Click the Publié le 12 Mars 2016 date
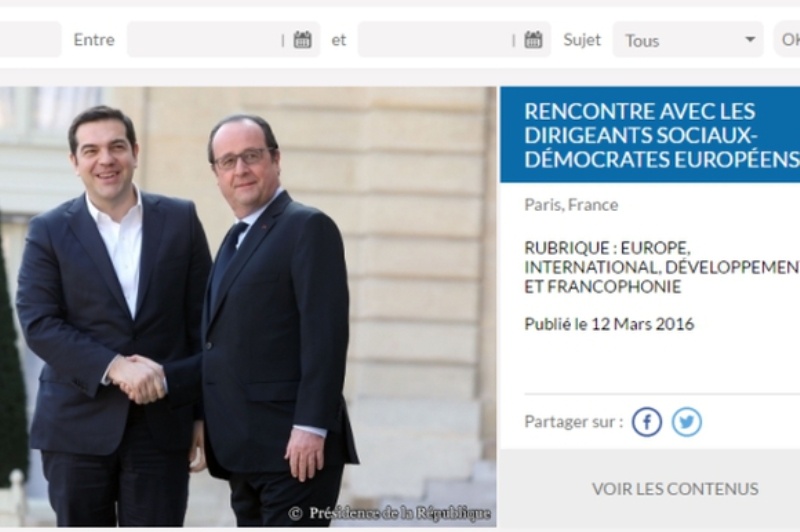 click(609, 324)
